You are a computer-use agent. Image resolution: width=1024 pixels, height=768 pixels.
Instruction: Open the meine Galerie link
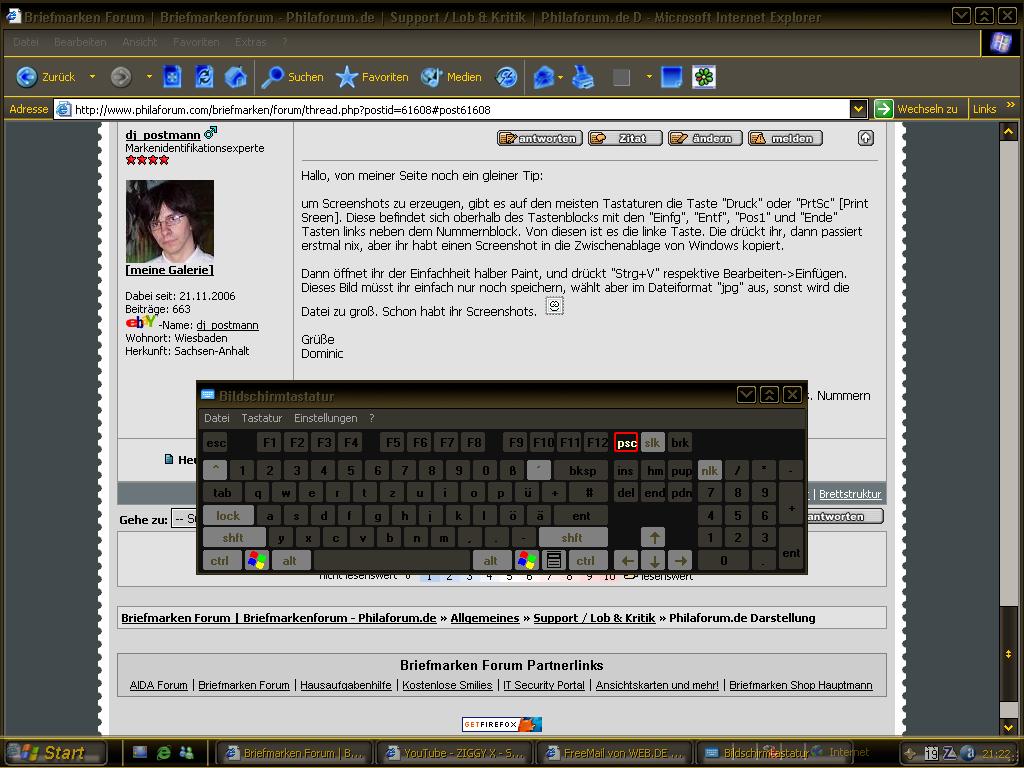pyautogui.click(x=169, y=270)
